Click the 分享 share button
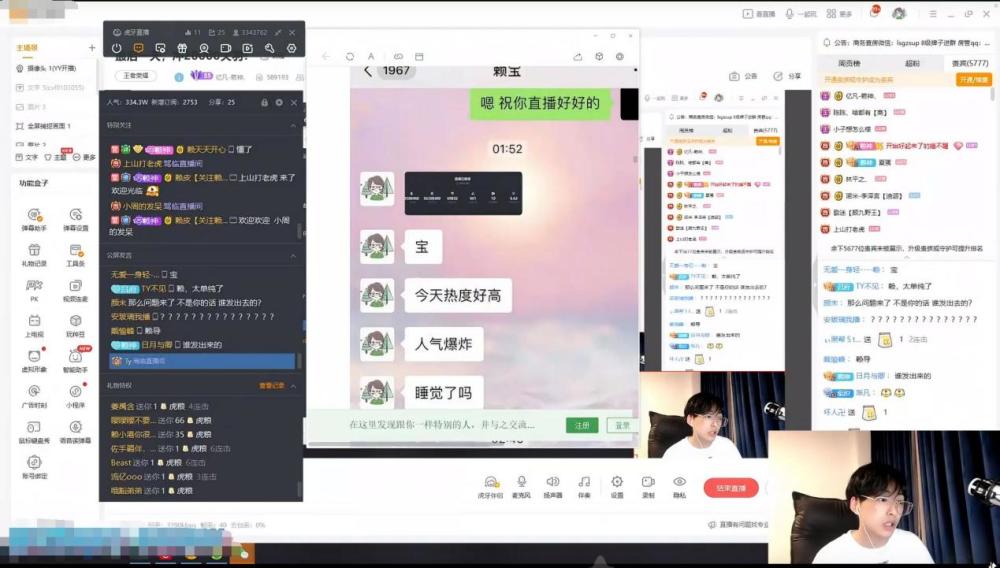 [787, 76]
